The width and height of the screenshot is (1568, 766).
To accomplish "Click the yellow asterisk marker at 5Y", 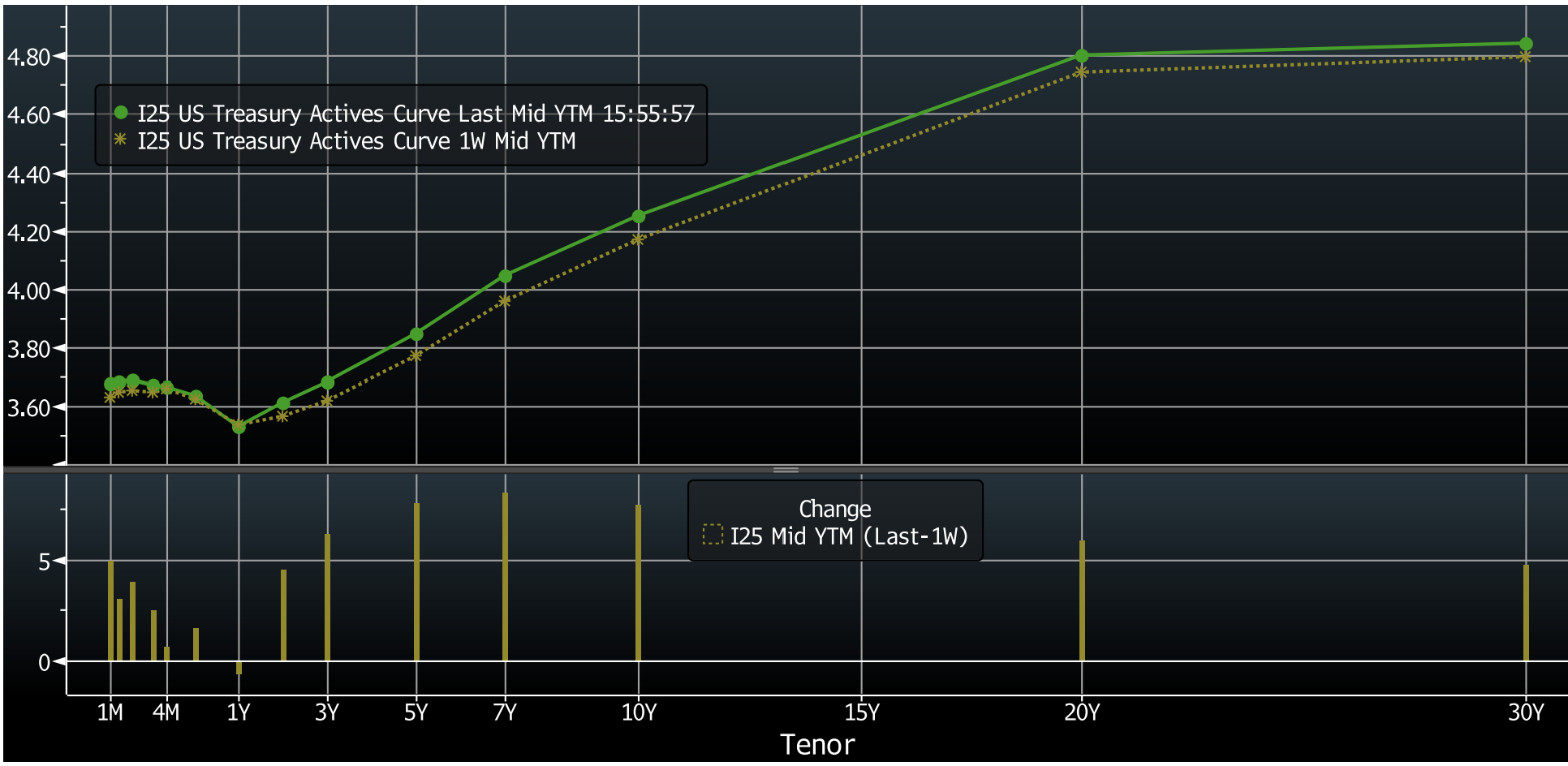I will tap(416, 354).
